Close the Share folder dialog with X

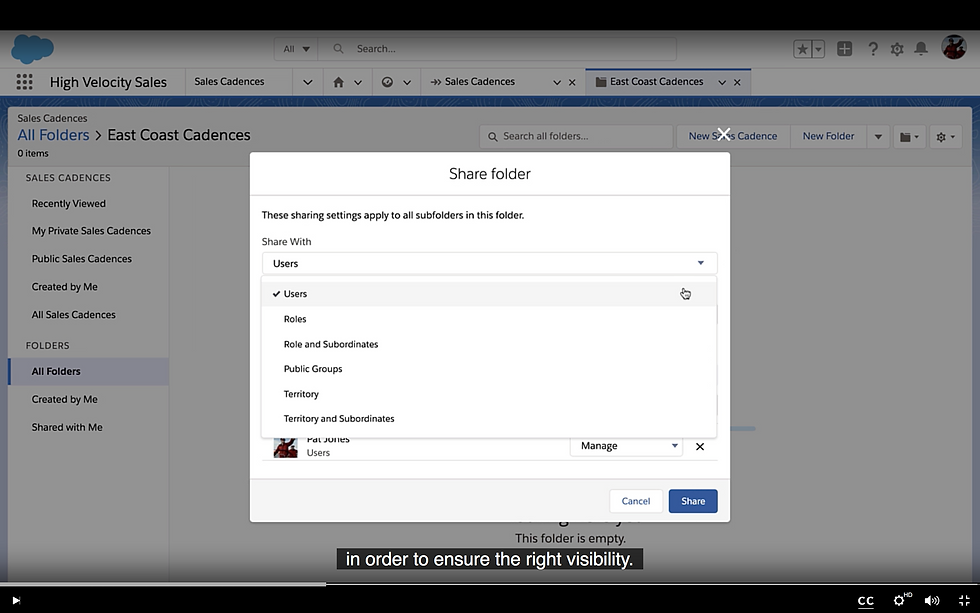tap(723, 134)
